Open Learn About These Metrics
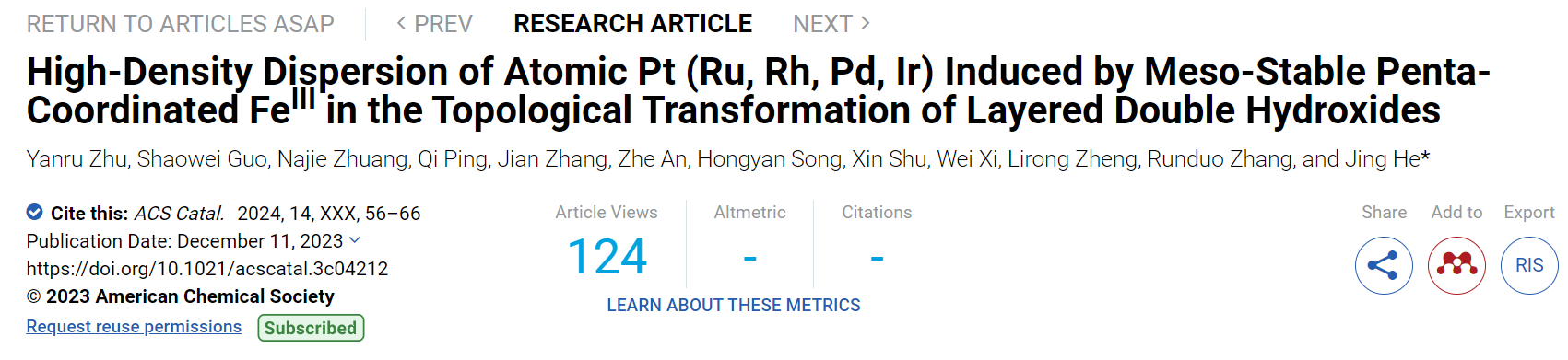The width and height of the screenshot is (1568, 360). tap(734, 306)
